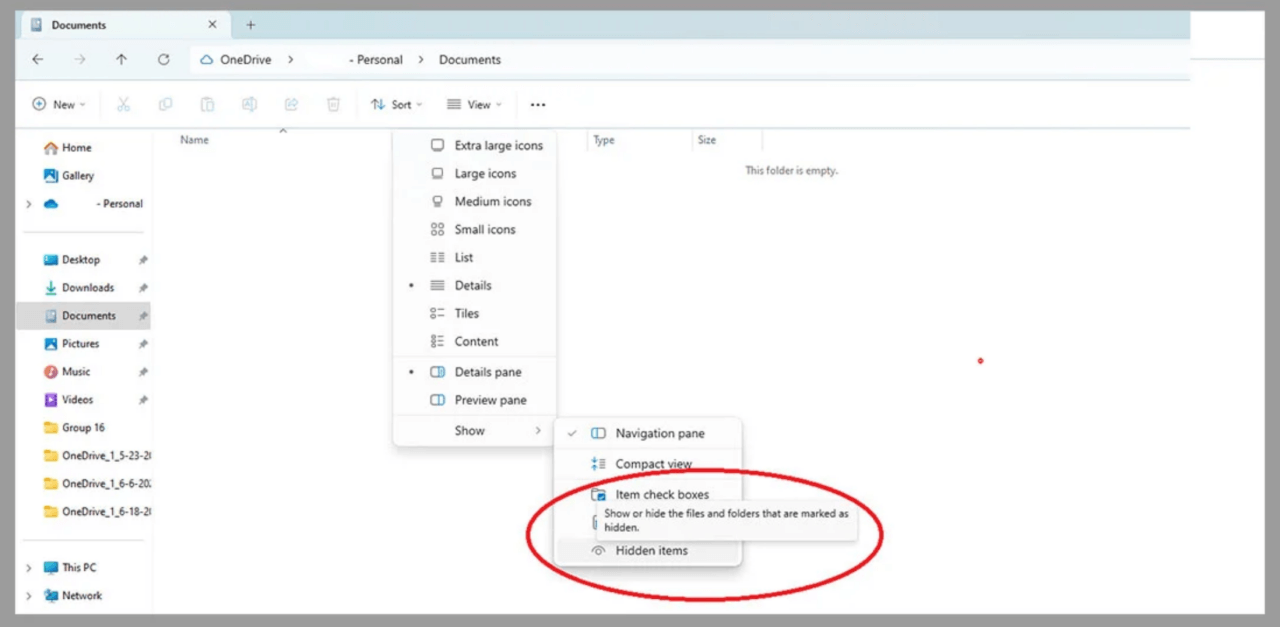Open the New dropdown

(x=59, y=104)
